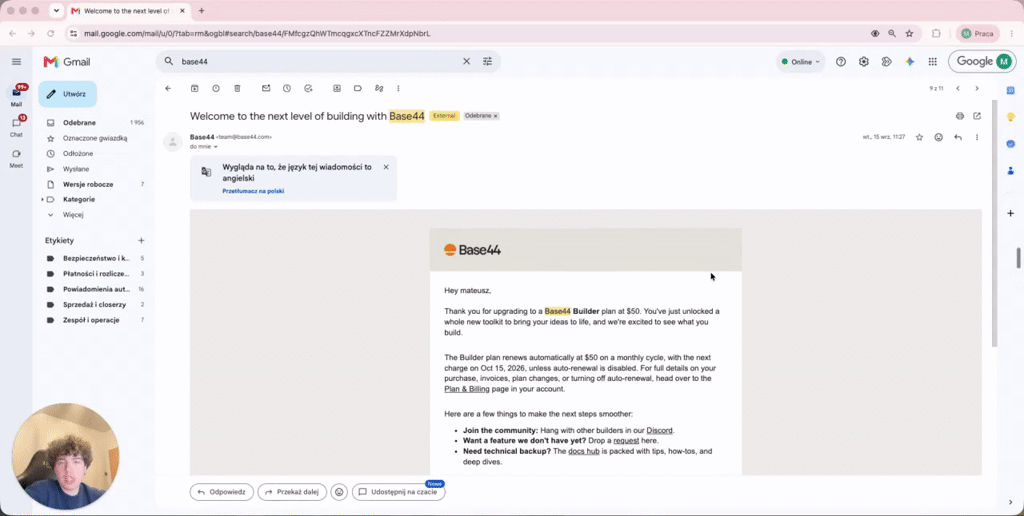Screen dimensions: 1024x516
Task: Open Google Keep side panel
Action: pos(1010,117)
